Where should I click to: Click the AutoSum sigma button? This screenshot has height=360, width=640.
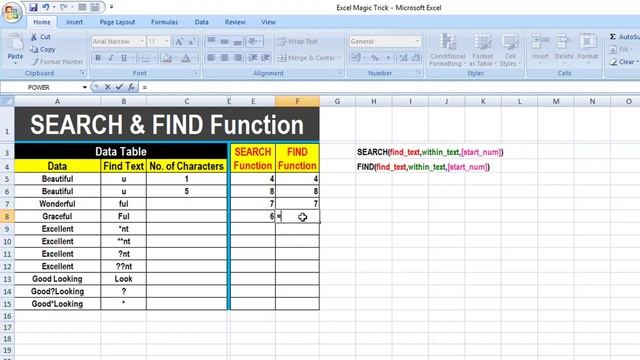click(x=624, y=37)
